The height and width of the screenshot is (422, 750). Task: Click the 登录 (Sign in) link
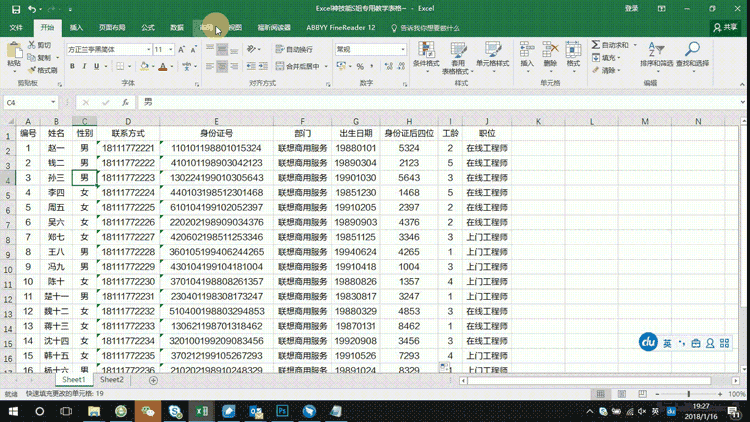pyautogui.click(x=631, y=9)
